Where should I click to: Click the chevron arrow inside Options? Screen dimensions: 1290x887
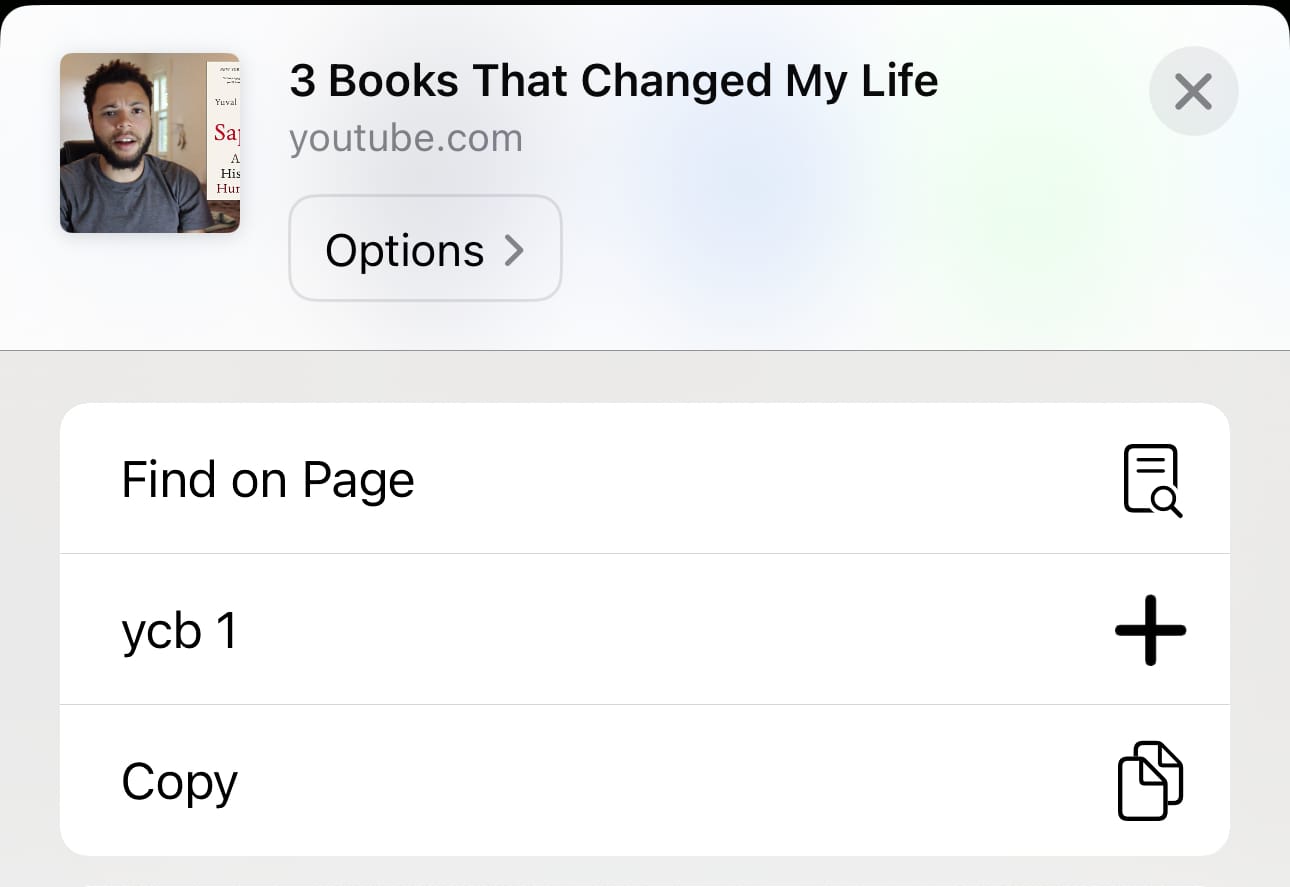pos(514,249)
